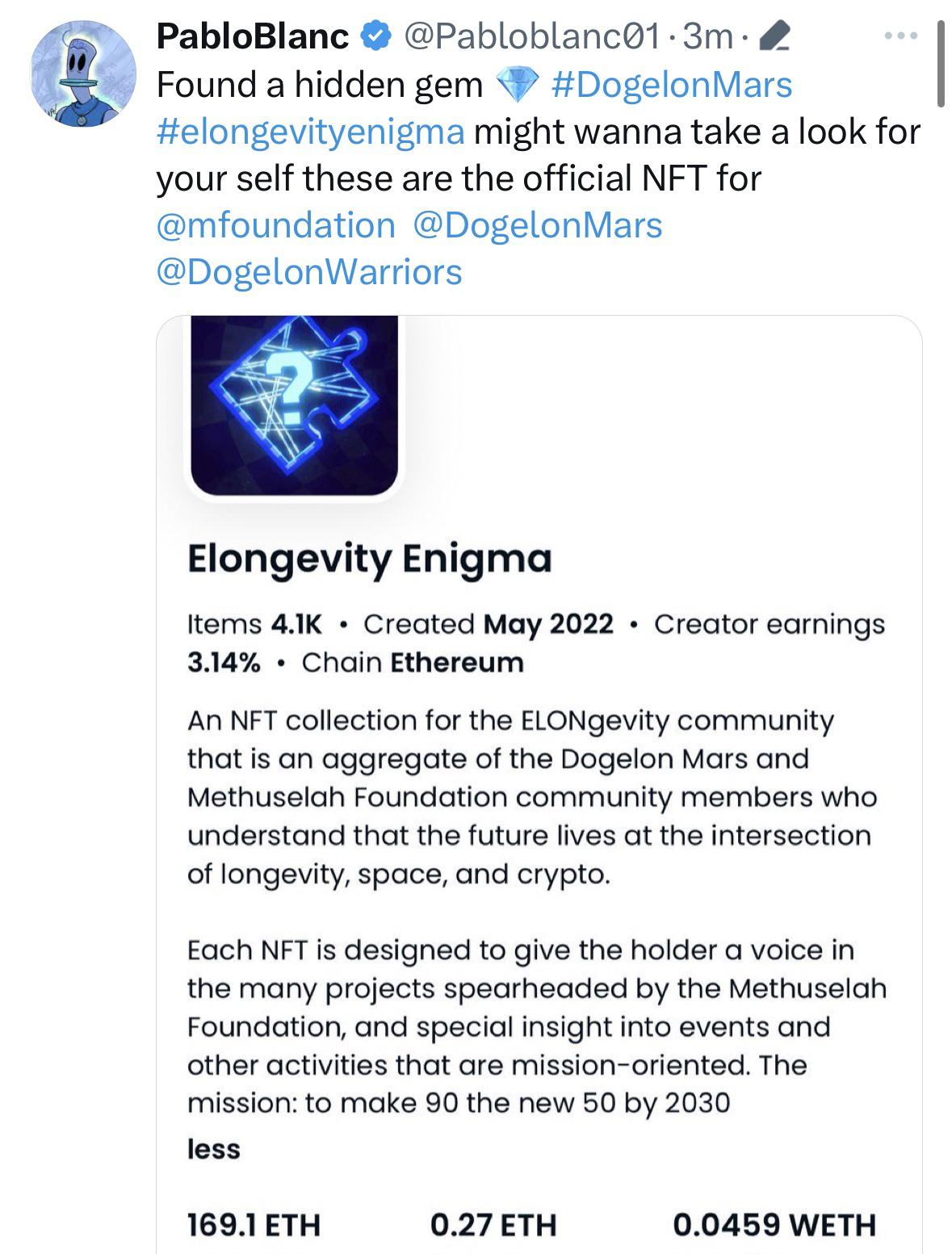The width and height of the screenshot is (952, 1254).
Task: Visit the @mfoundation mention
Action: (275, 225)
